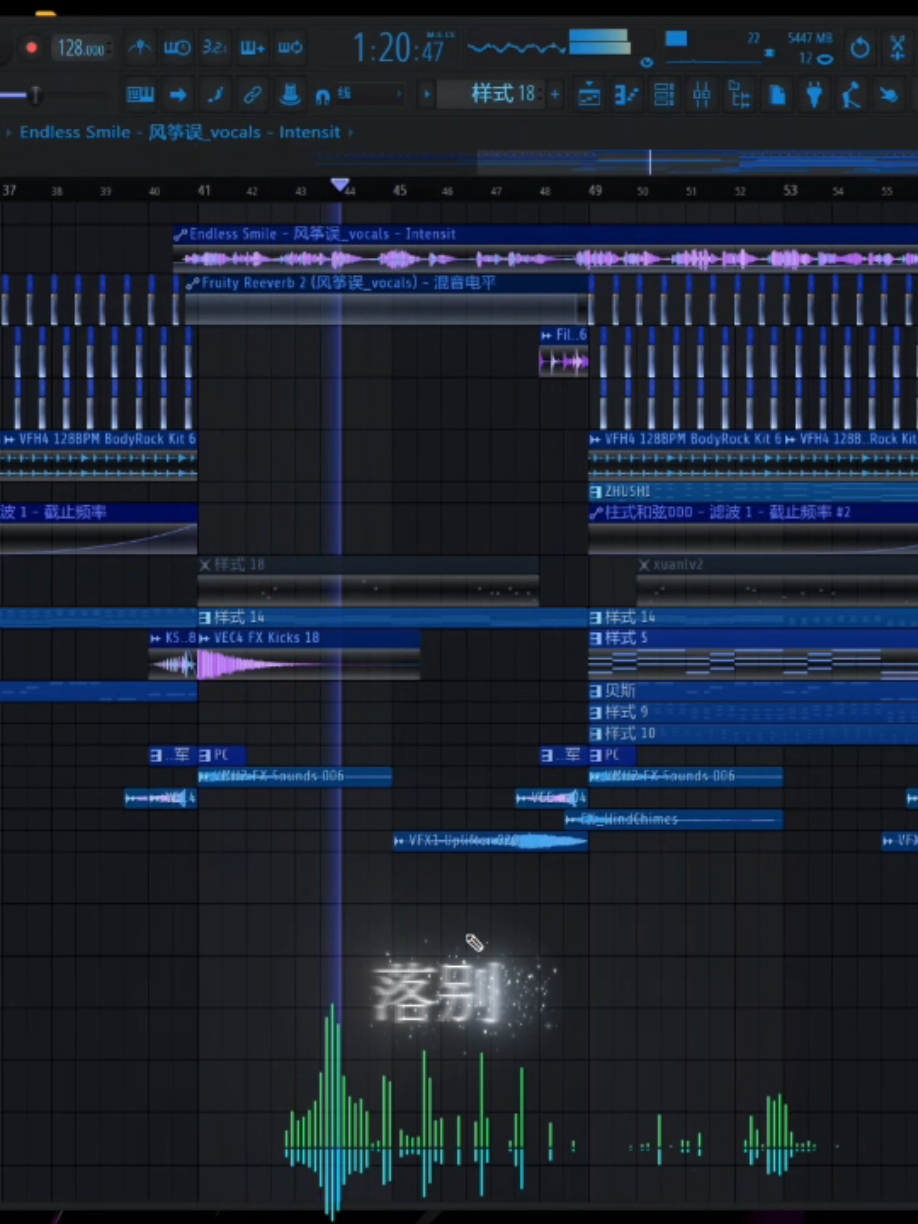918x1224 pixels.
Task: Jump to bar 53 on timeline ruler
Action: (x=791, y=190)
